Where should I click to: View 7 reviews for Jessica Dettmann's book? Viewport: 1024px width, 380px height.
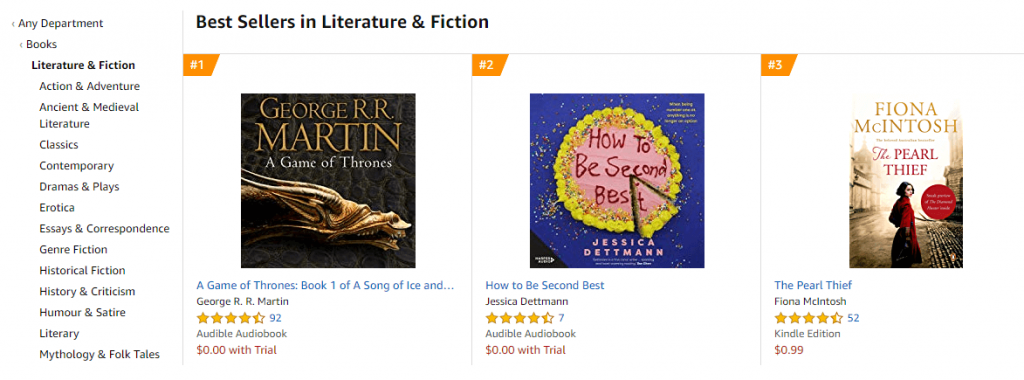[562, 319]
